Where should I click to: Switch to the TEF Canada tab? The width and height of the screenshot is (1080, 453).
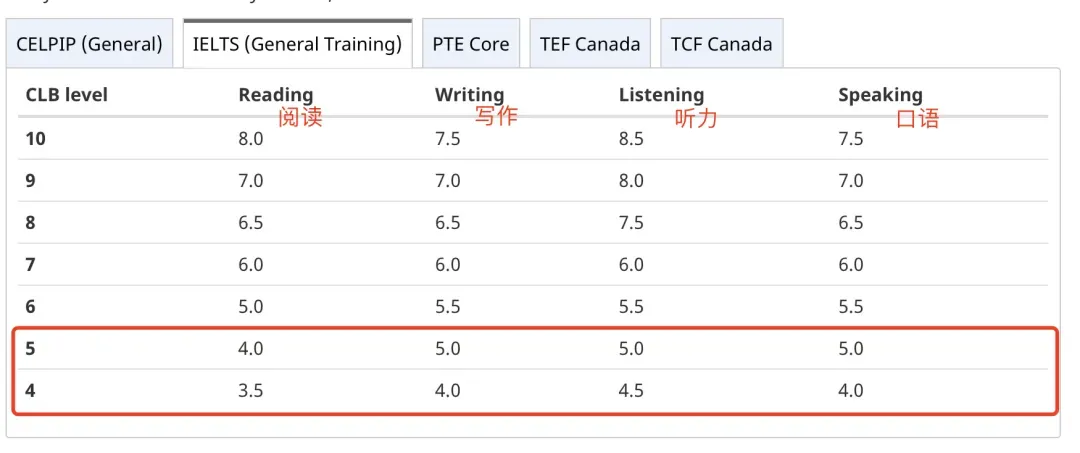tap(590, 45)
